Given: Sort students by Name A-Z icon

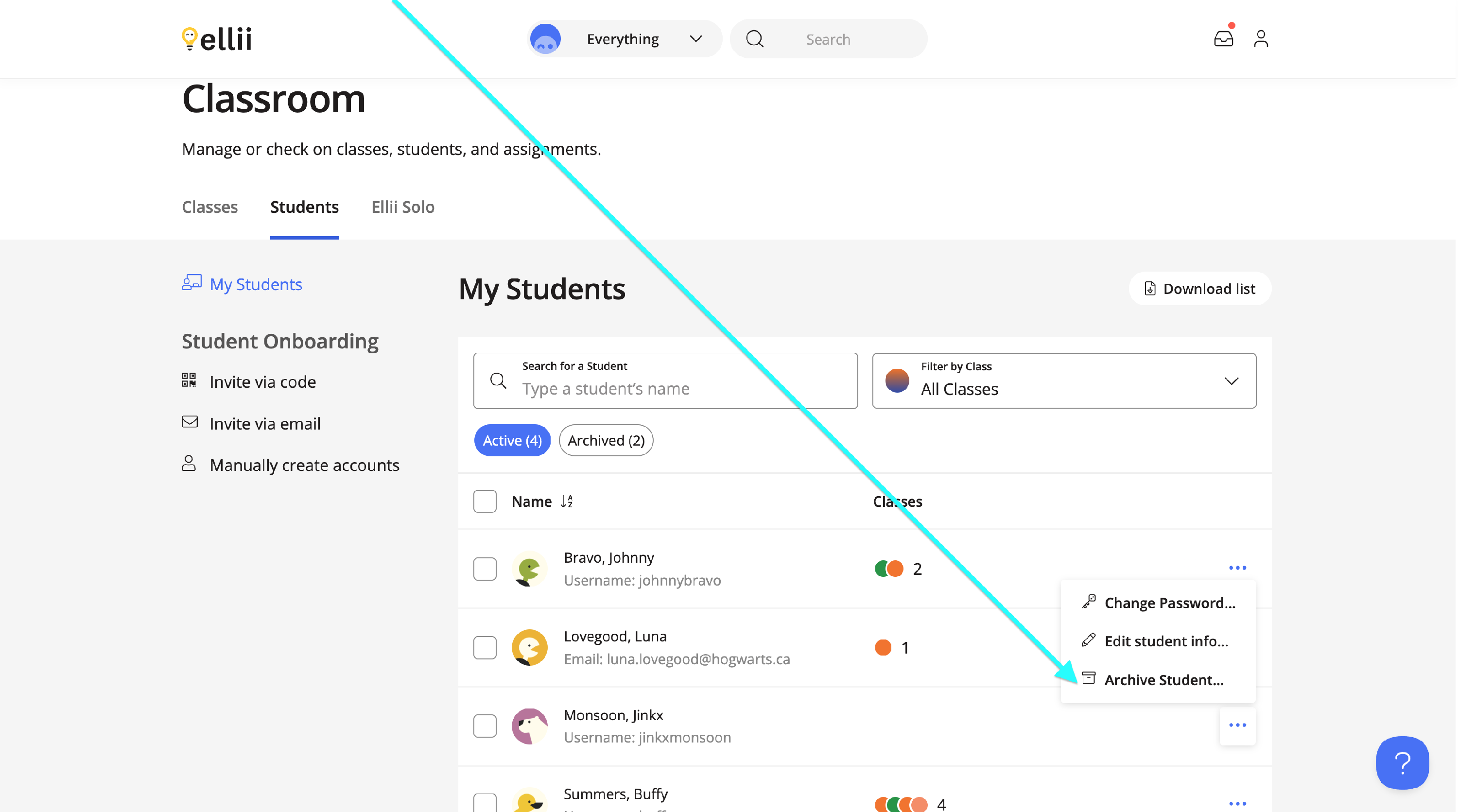Looking at the screenshot, I should pos(567,501).
